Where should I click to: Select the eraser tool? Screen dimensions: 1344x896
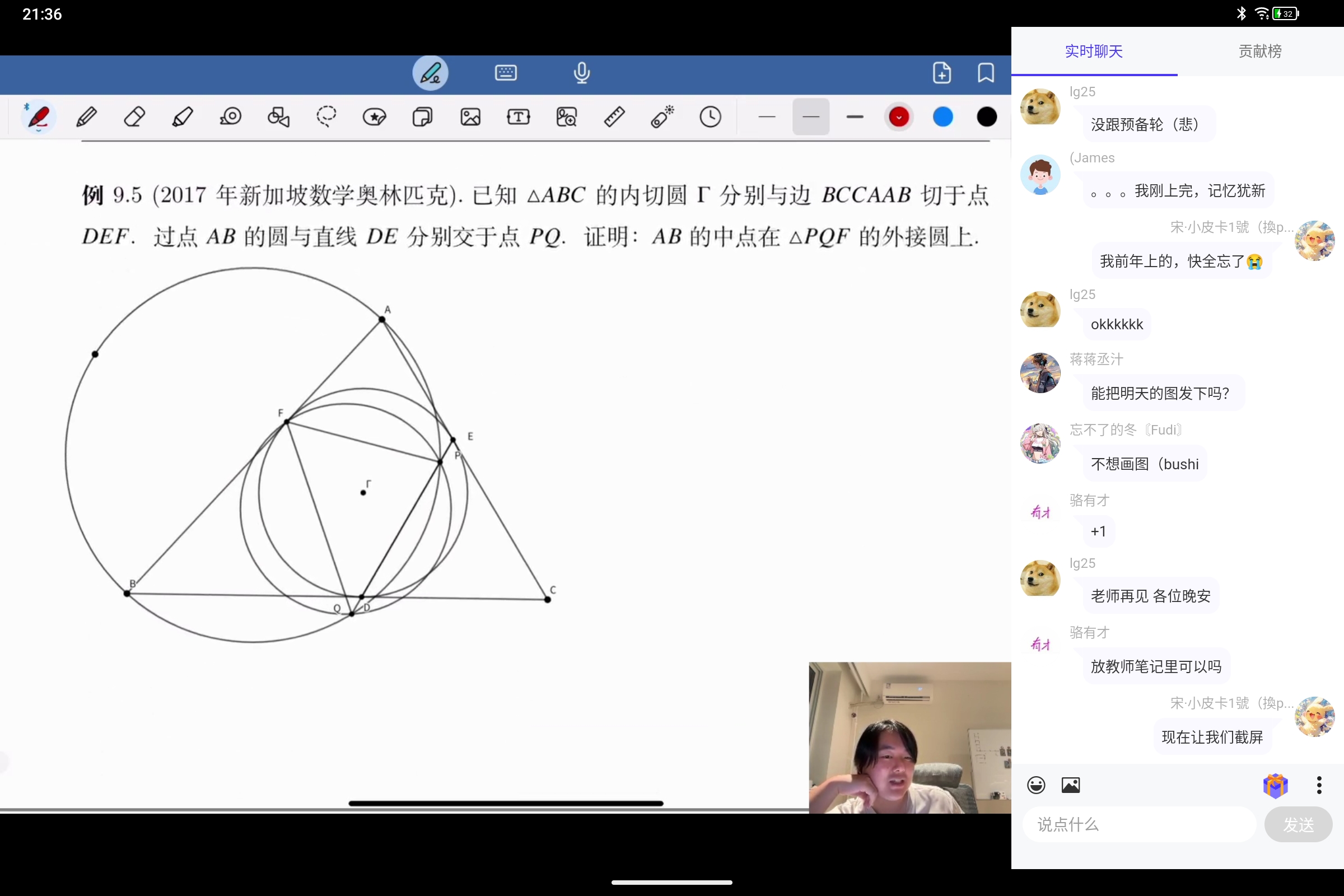134,117
